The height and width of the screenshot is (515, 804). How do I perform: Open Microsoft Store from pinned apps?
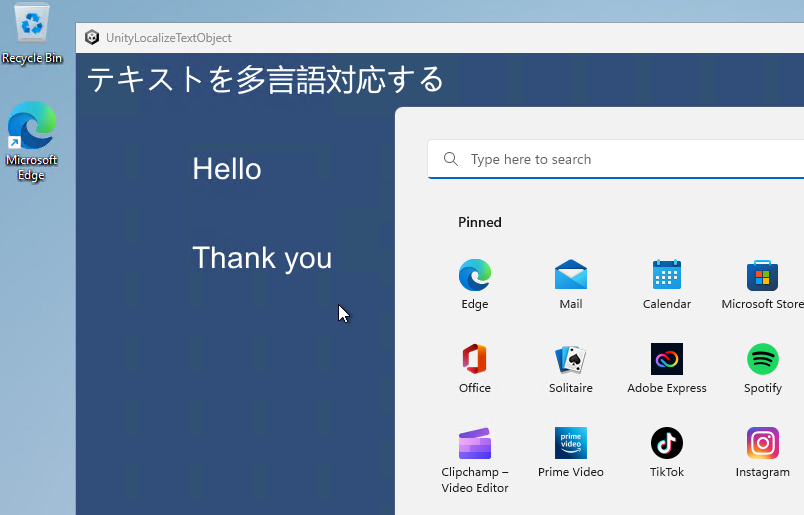pyautogui.click(x=762, y=285)
